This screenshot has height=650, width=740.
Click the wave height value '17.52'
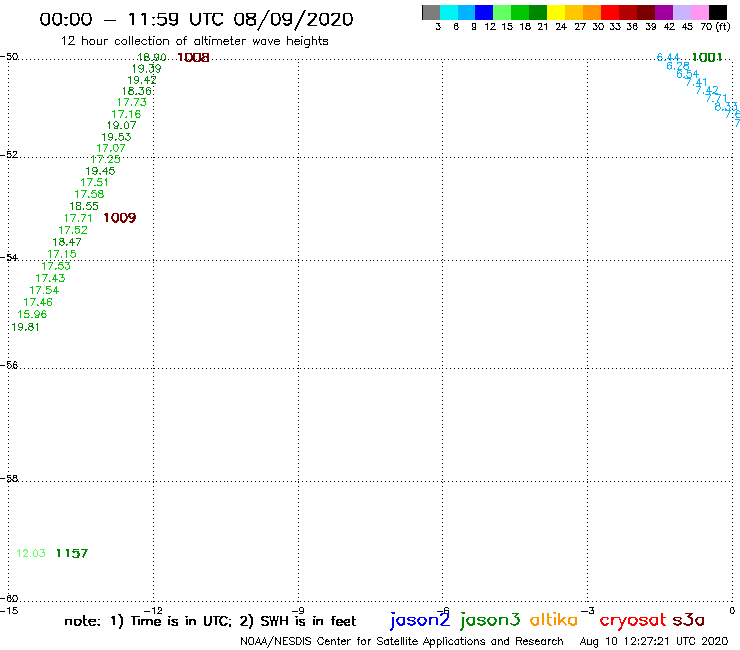click(73, 230)
